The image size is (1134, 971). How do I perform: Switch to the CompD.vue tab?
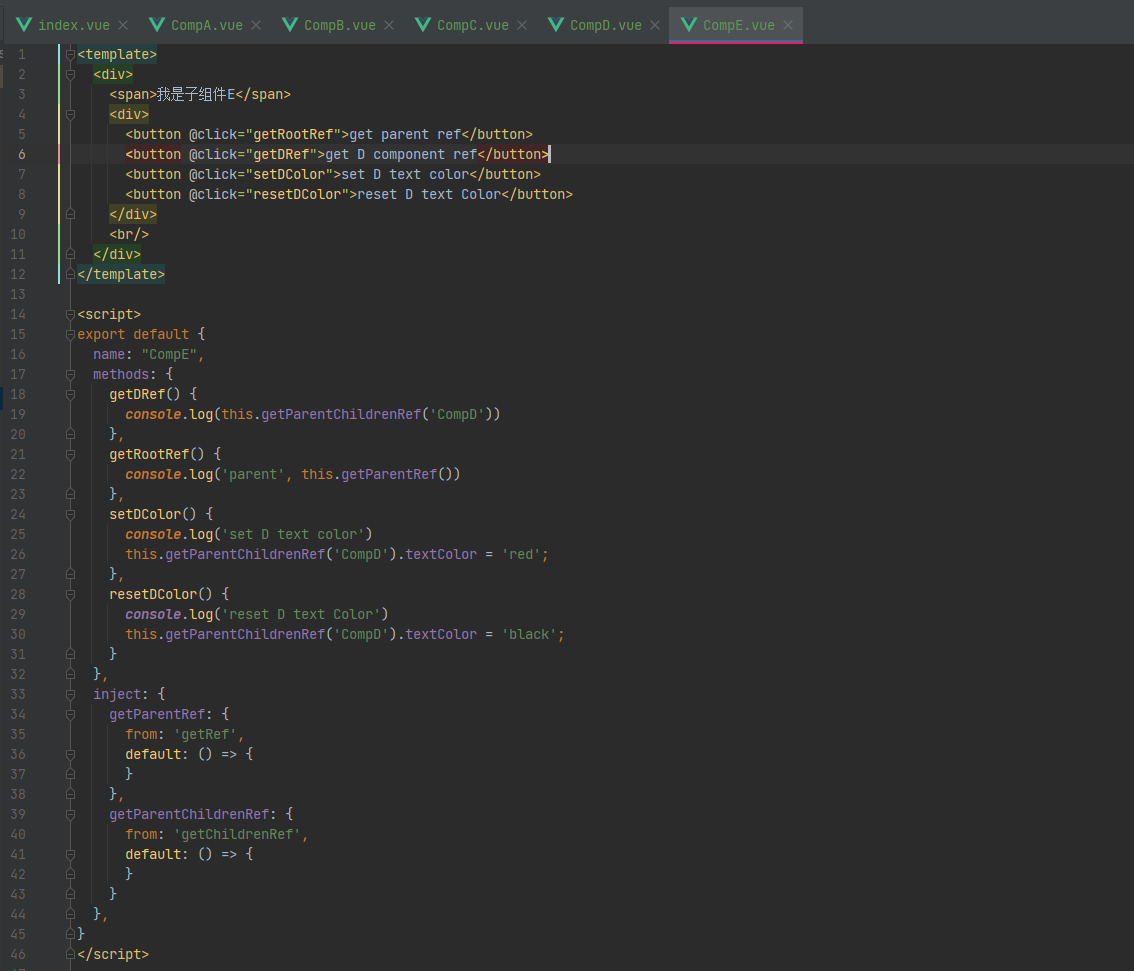pyautogui.click(x=605, y=25)
